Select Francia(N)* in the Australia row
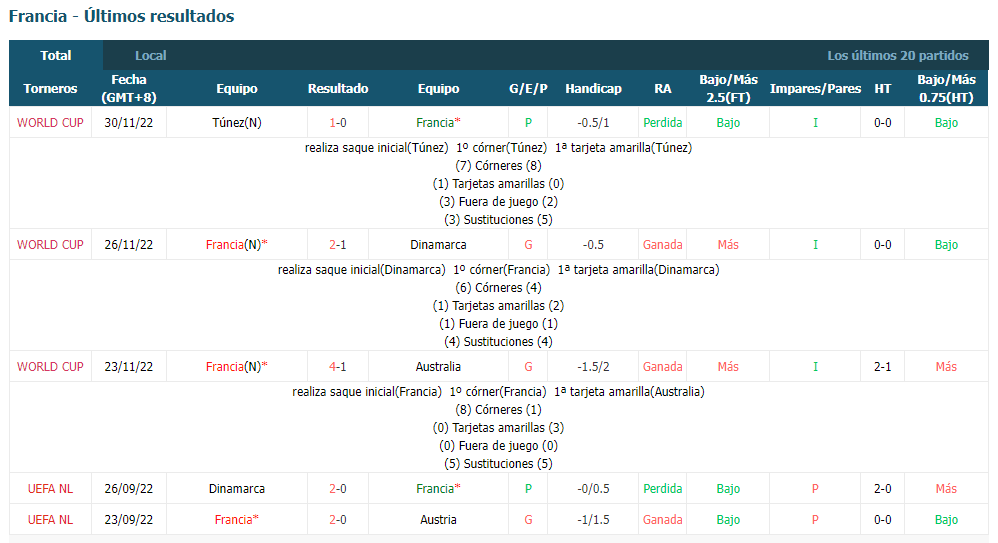Screen dimensions: 998x543 (x=237, y=367)
